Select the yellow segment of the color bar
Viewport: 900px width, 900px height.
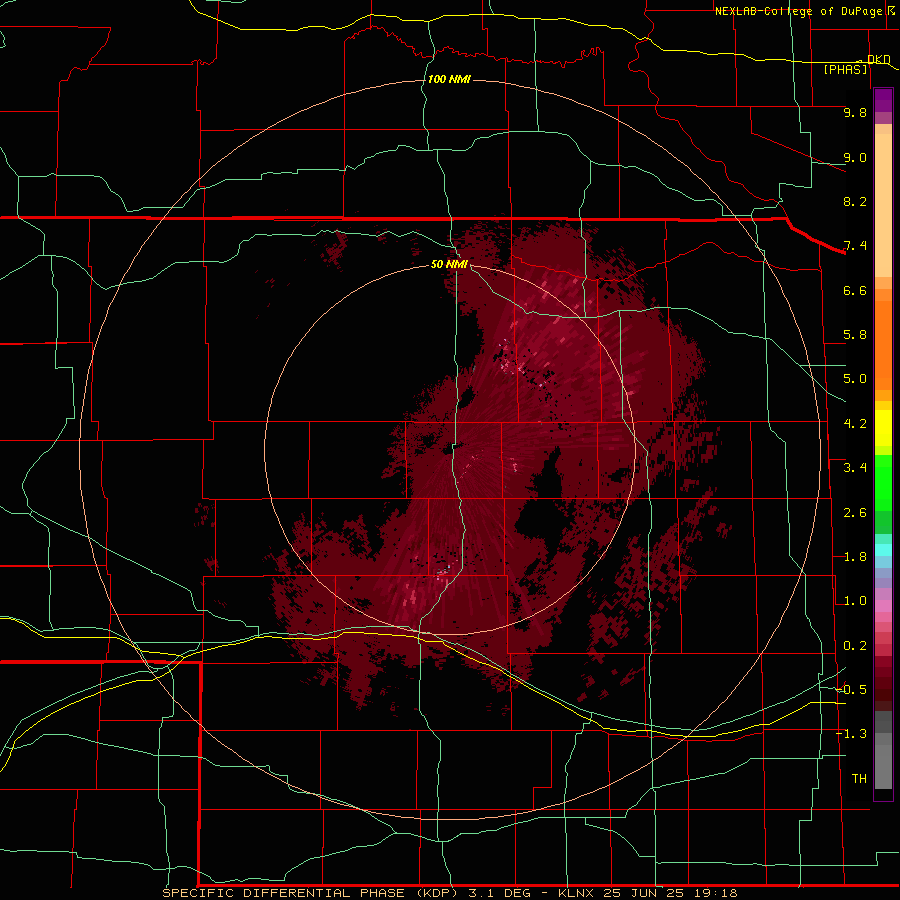coord(883,428)
